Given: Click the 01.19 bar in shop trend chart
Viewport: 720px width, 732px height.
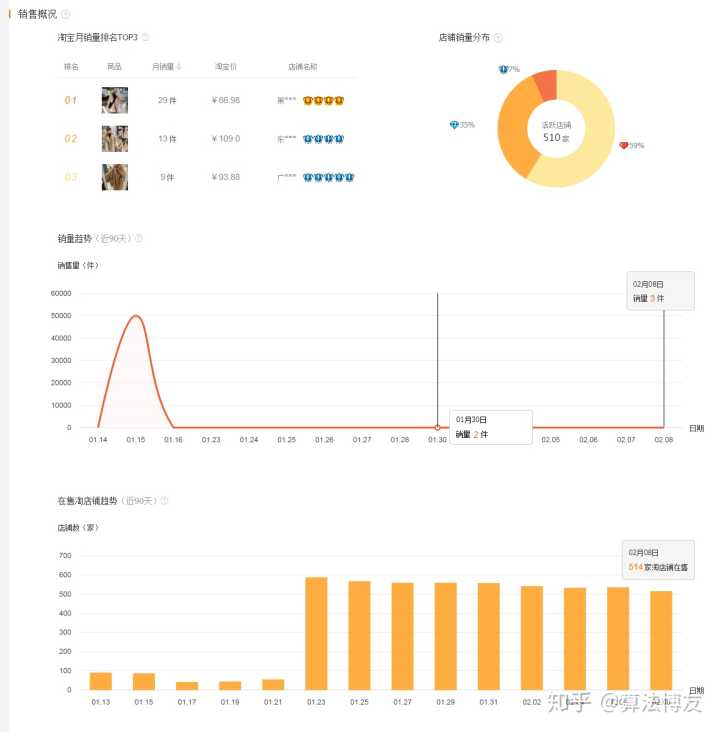Looking at the screenshot, I should [x=230, y=686].
